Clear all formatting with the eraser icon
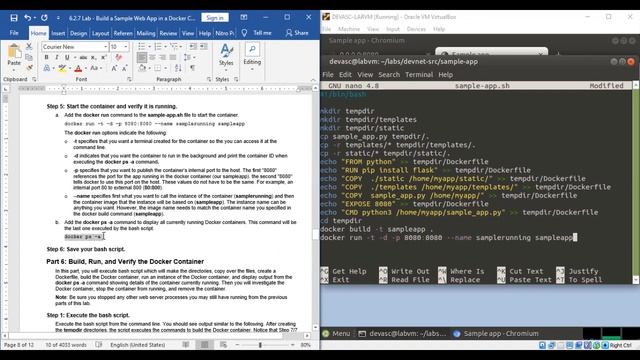 coord(119,58)
